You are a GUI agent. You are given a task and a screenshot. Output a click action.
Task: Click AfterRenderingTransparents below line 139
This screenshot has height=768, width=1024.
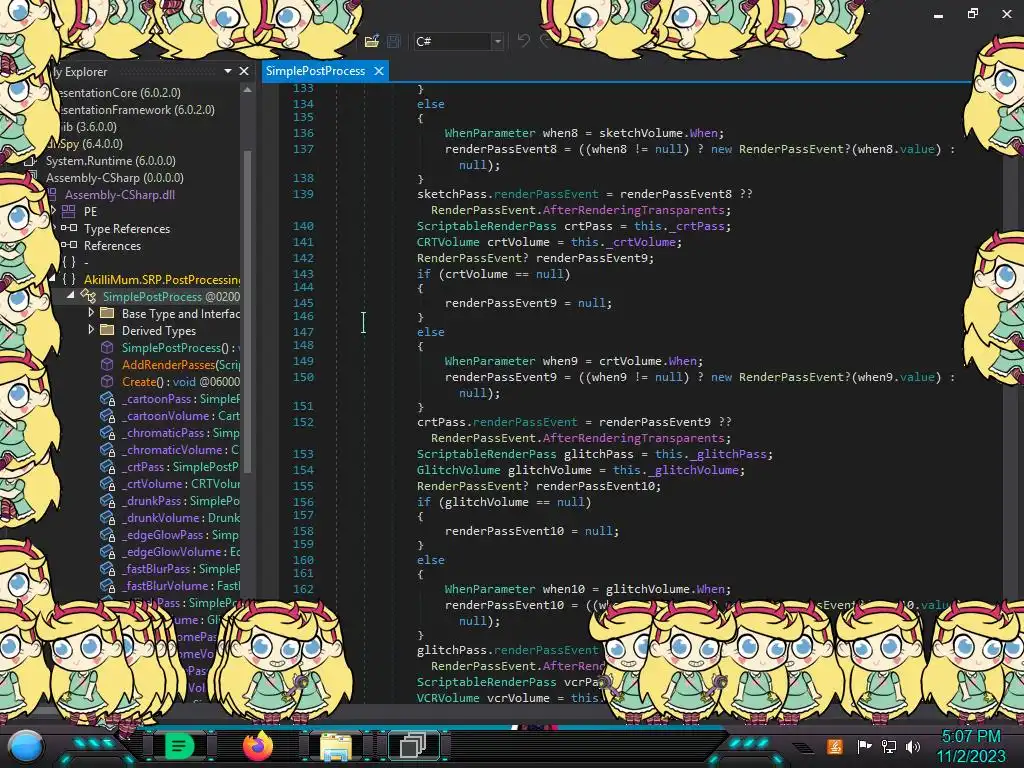pyautogui.click(x=633, y=210)
